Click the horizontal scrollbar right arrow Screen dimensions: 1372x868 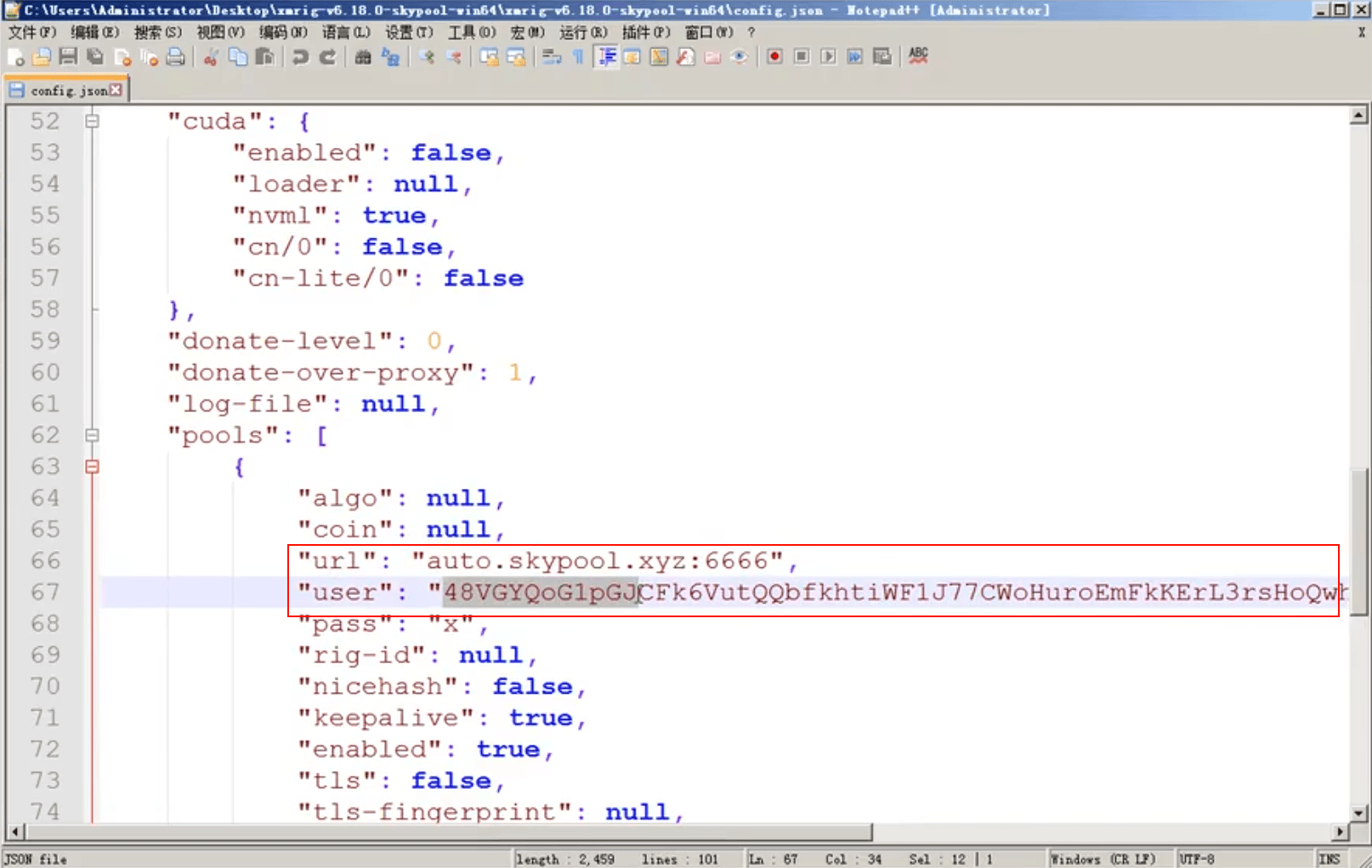click(x=1341, y=831)
